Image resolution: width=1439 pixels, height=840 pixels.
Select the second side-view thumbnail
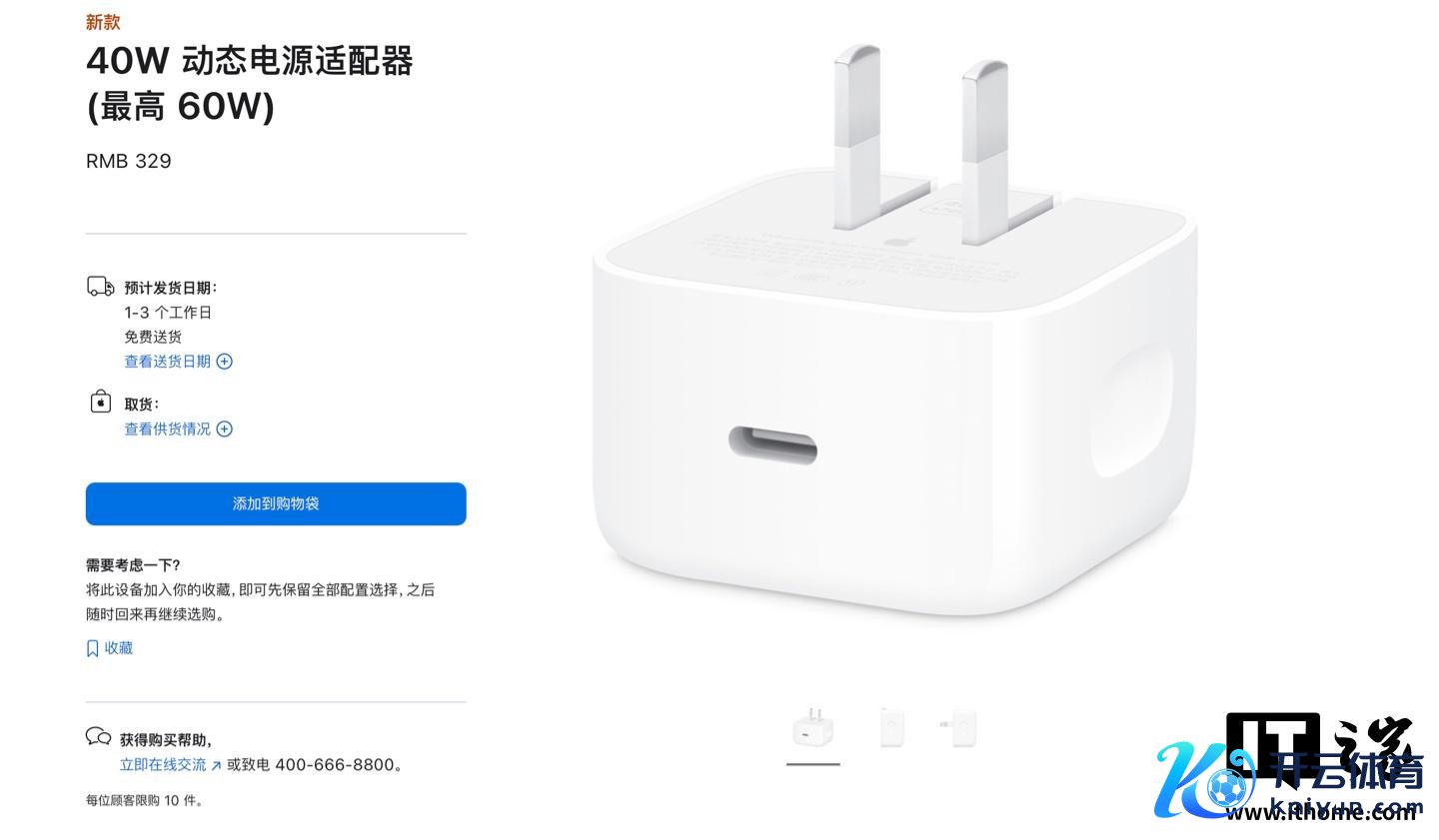(891, 727)
